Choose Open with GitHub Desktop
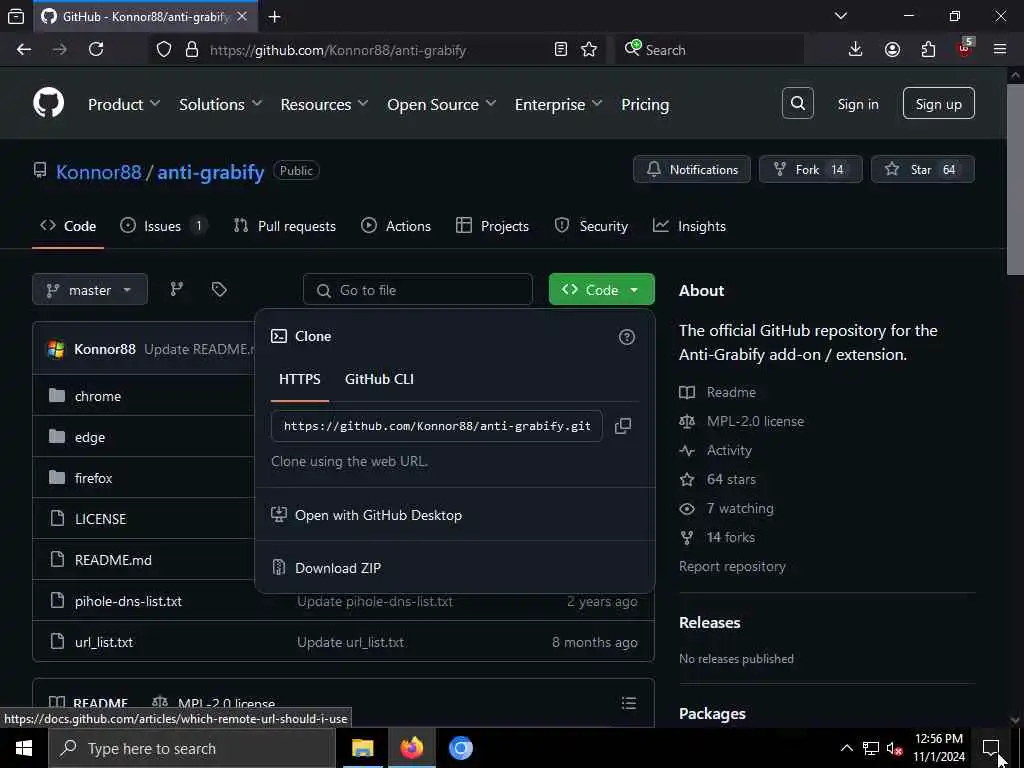The width and height of the screenshot is (1024, 768). coord(455,515)
